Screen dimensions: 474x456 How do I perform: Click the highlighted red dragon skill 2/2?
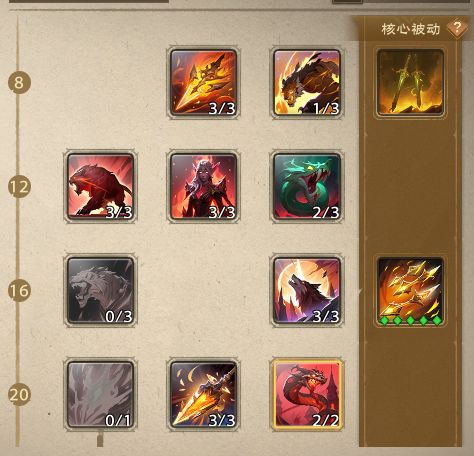click(307, 394)
